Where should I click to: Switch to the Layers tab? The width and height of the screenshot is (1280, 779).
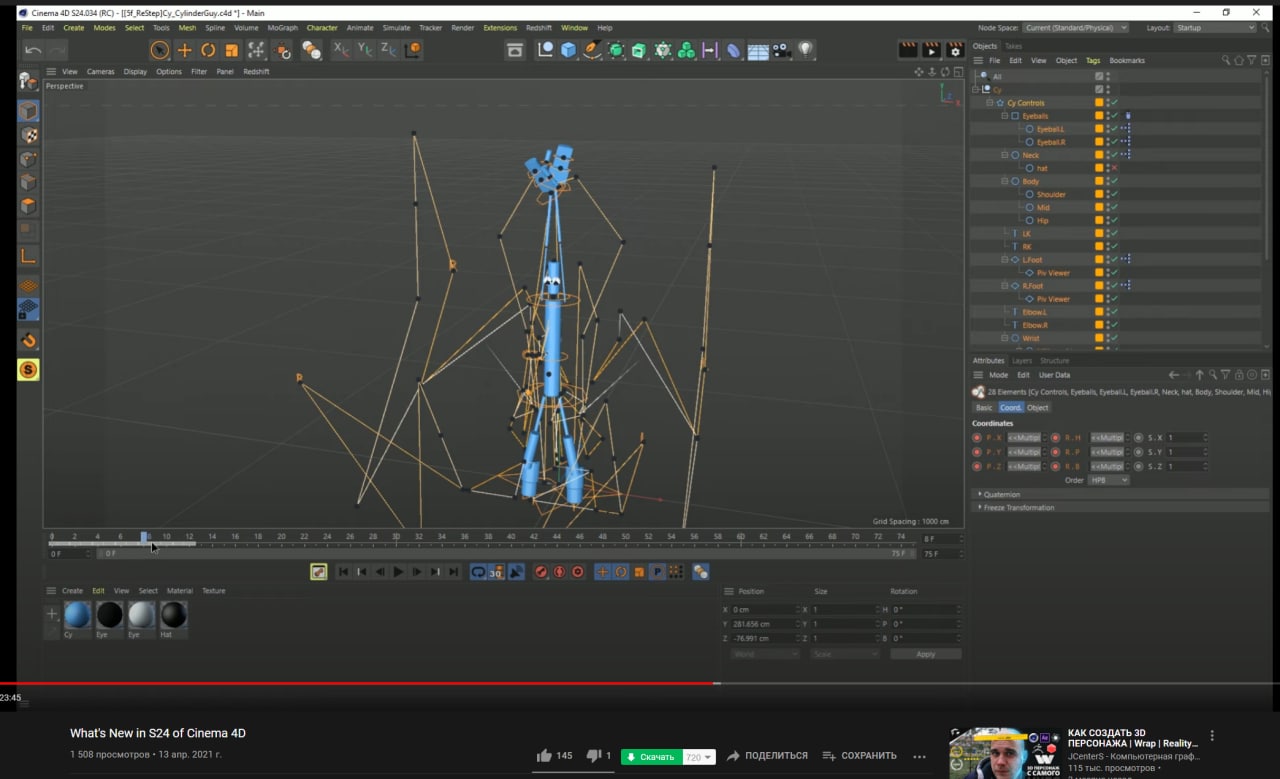coord(1022,360)
